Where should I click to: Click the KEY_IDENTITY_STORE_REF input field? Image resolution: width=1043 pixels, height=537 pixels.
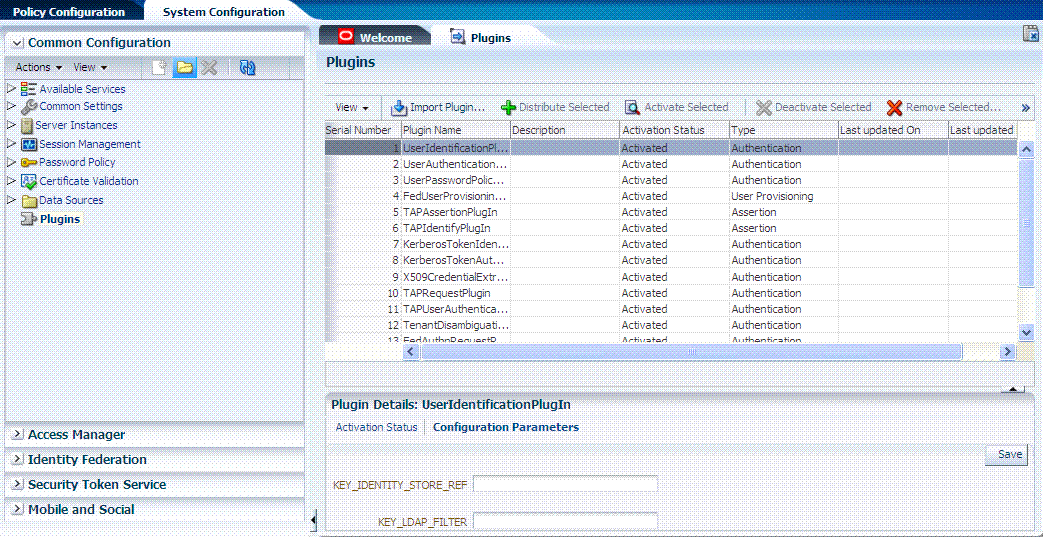point(565,484)
